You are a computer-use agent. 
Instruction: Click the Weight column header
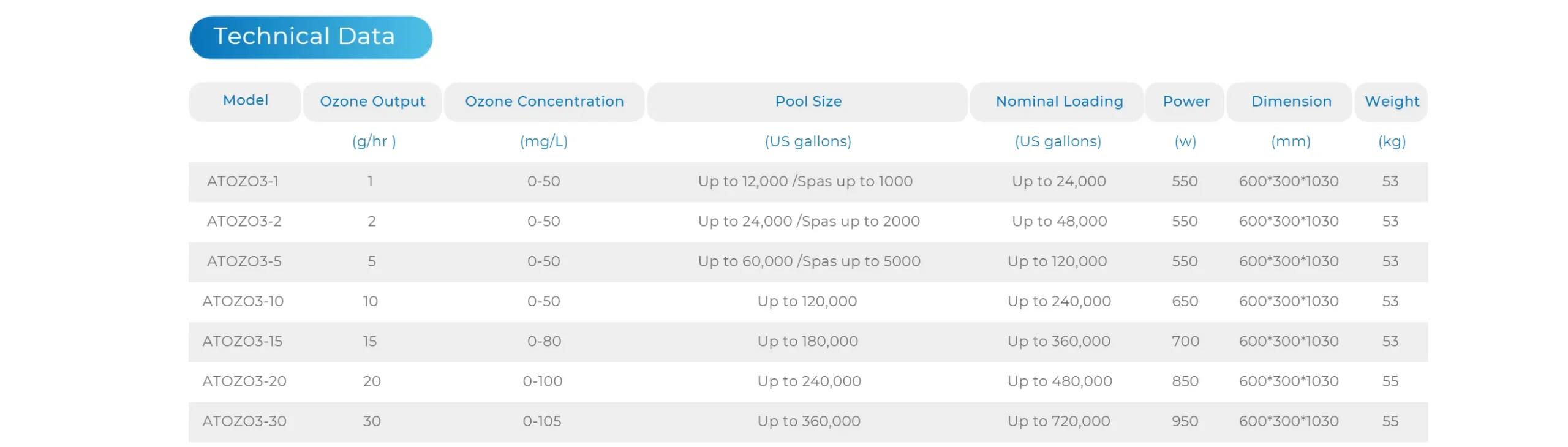coord(1391,102)
